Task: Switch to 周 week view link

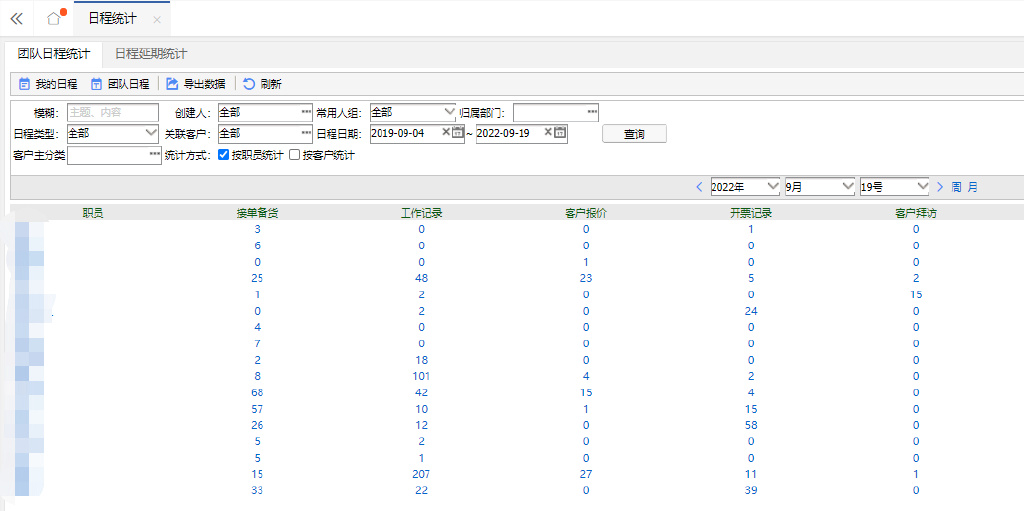Action: tap(957, 187)
